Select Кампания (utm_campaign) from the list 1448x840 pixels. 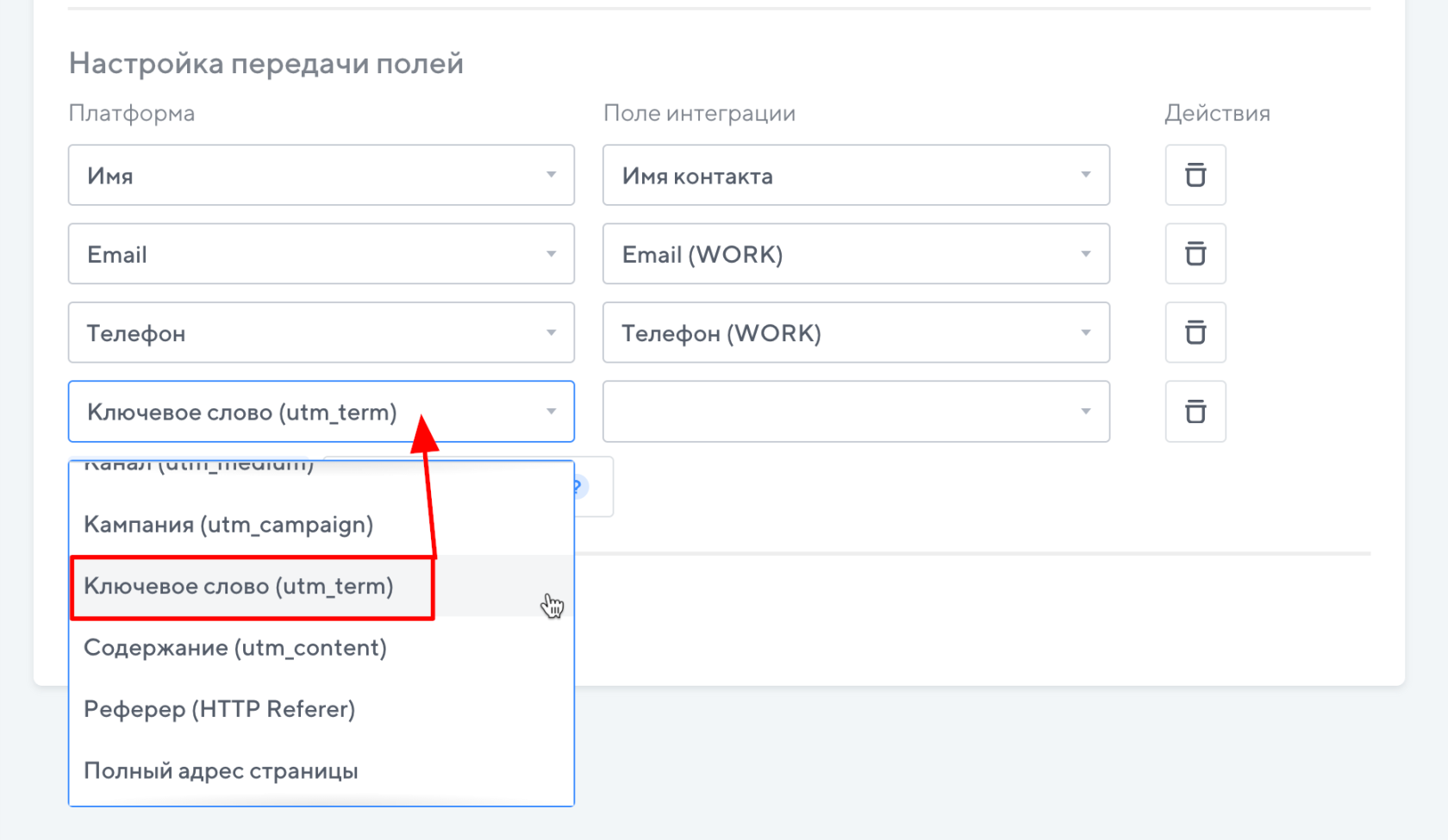pyautogui.click(x=228, y=525)
